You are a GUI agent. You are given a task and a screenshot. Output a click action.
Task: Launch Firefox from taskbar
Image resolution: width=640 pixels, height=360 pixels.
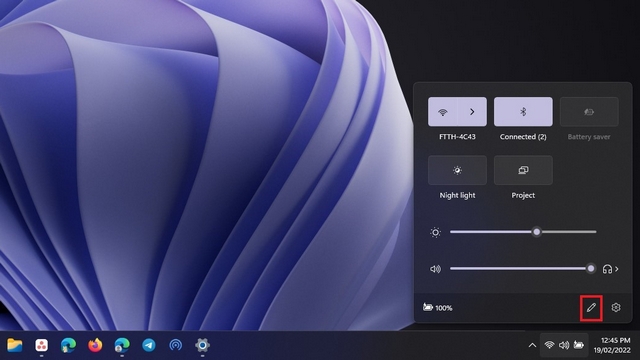(95, 345)
